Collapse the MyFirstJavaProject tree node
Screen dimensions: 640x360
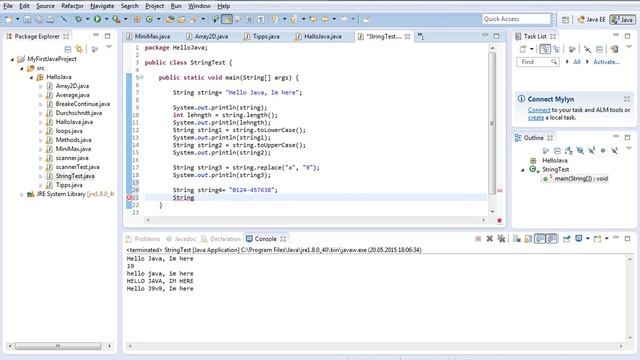(12, 59)
